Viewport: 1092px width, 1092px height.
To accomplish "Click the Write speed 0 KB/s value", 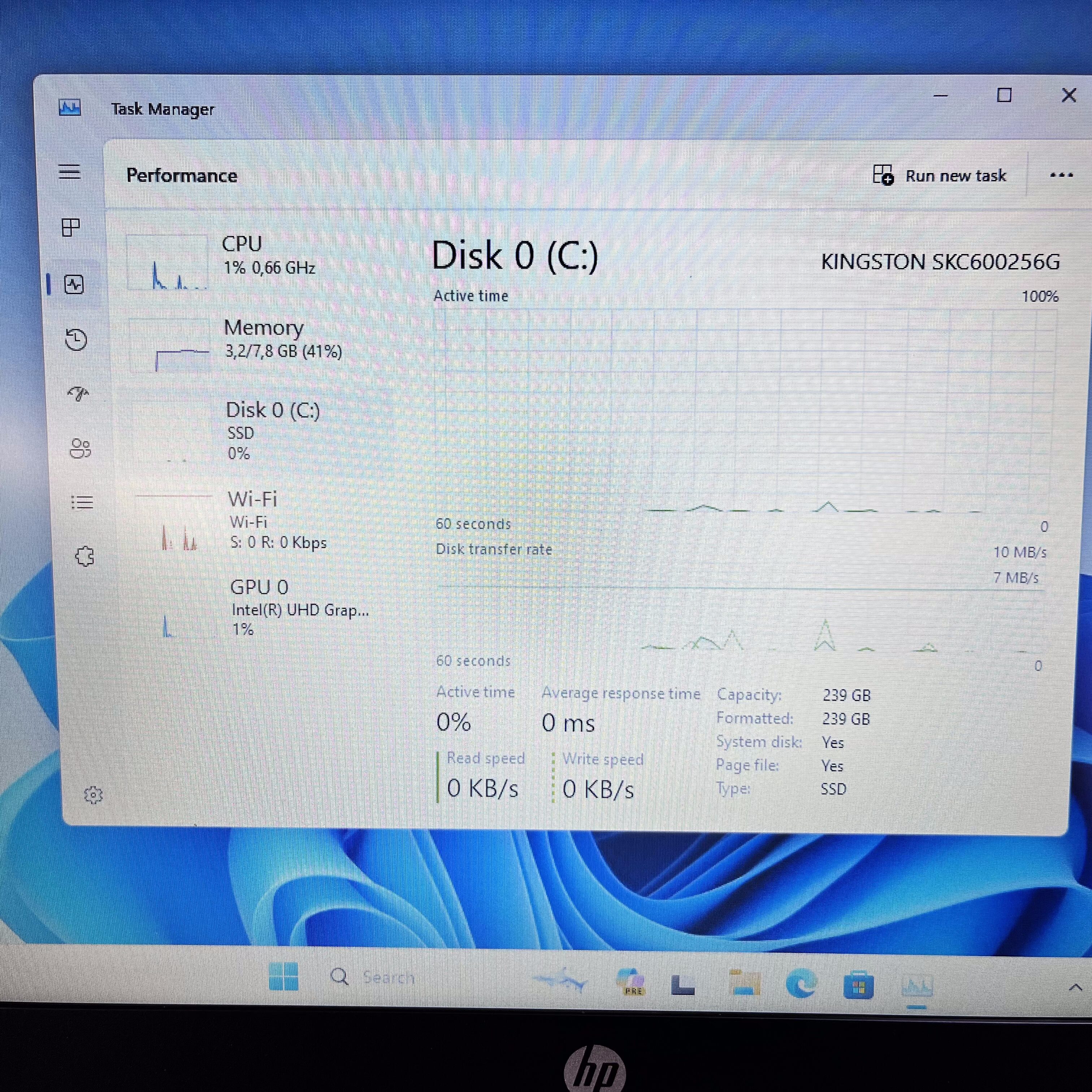I will click(x=598, y=790).
